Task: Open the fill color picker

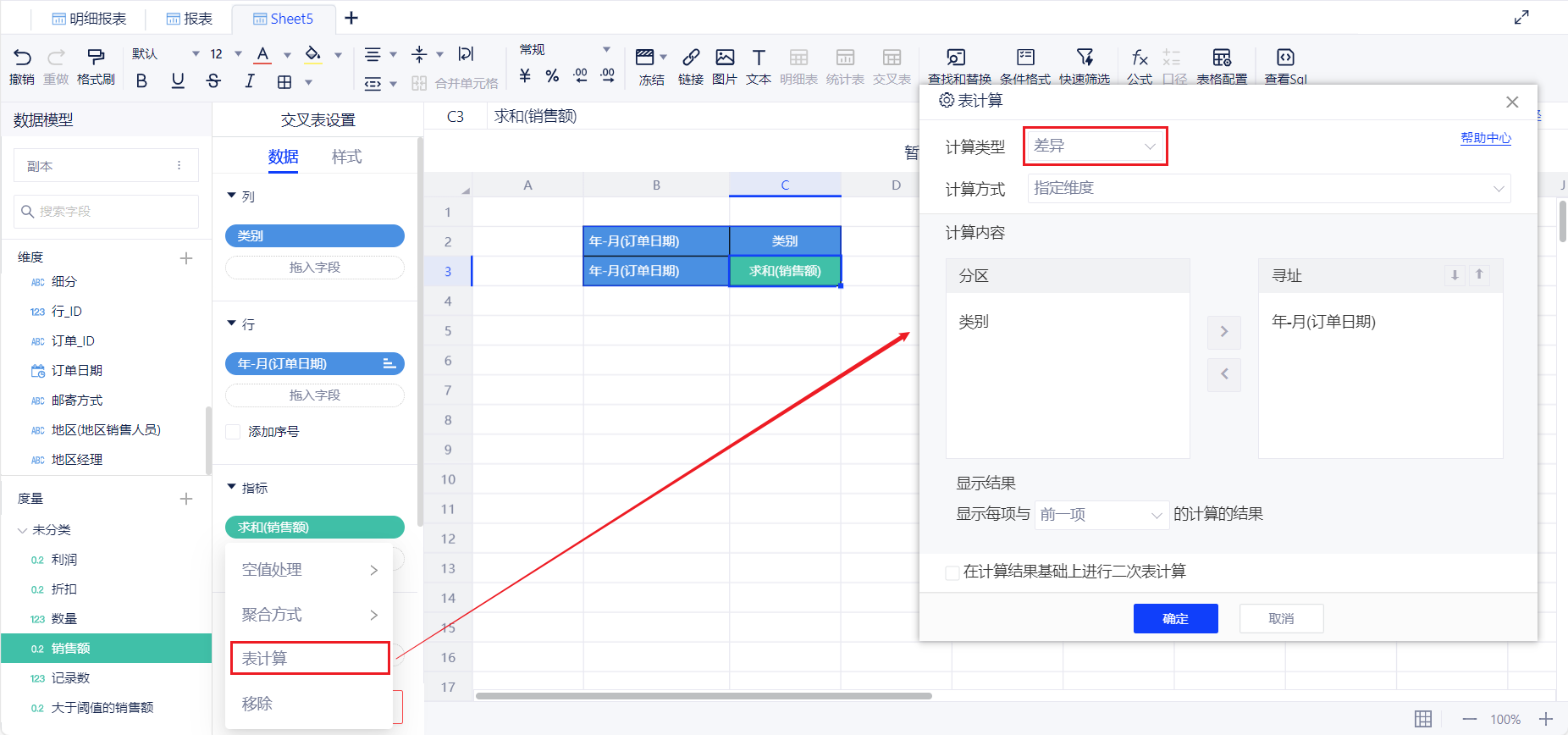Action: tap(313, 55)
